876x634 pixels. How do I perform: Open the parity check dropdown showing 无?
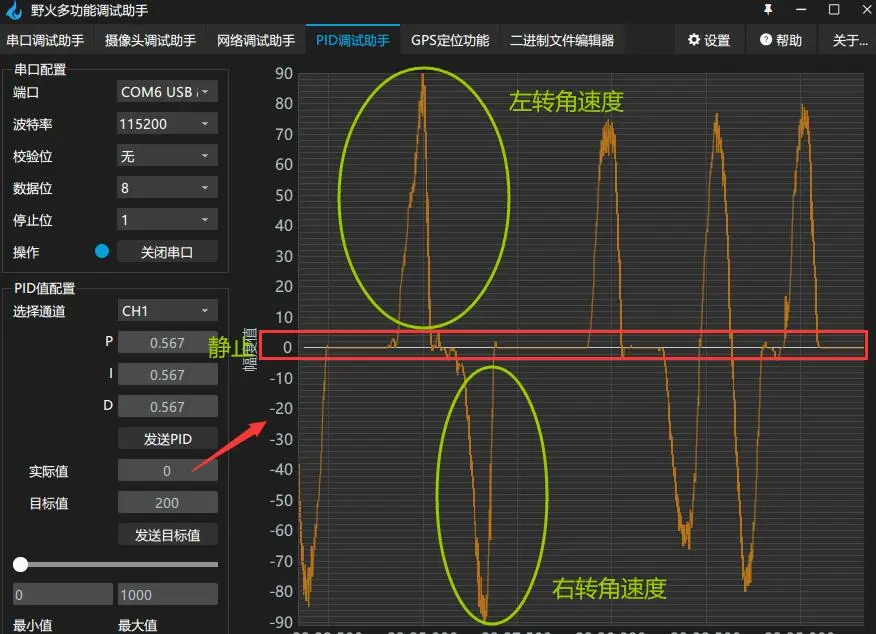pyautogui.click(x=167, y=156)
